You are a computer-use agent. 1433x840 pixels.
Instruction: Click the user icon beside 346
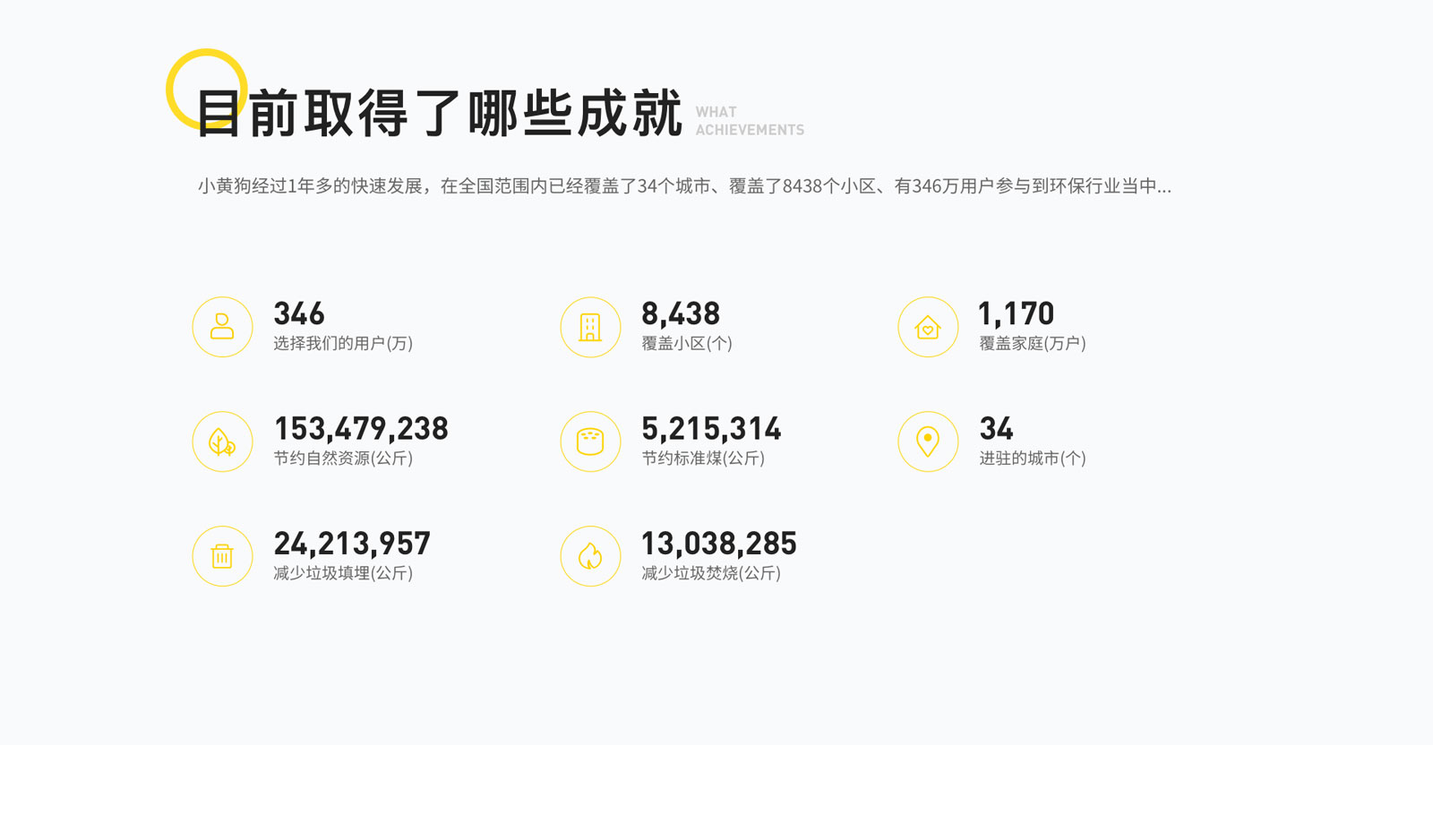click(x=222, y=327)
